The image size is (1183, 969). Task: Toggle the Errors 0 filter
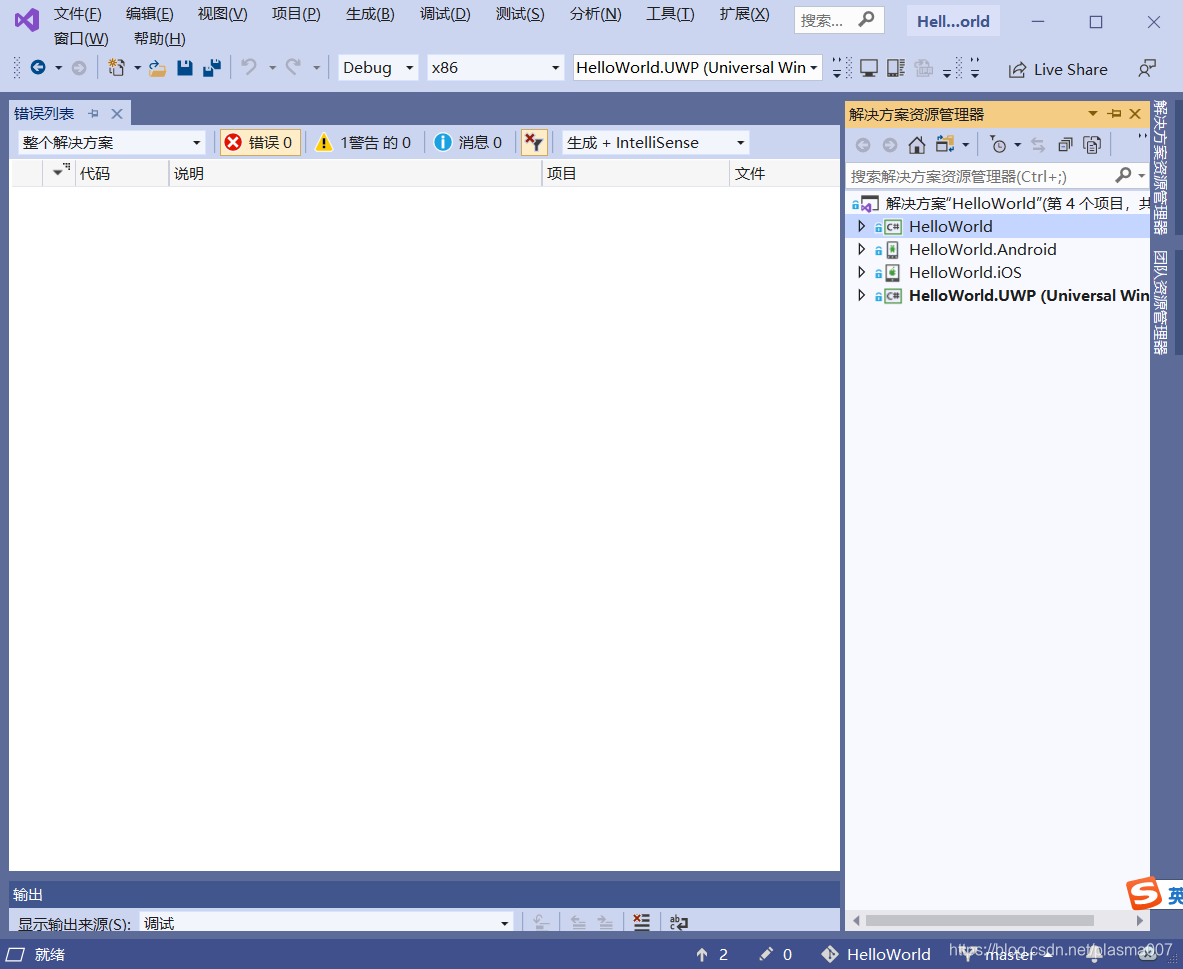tap(260, 143)
